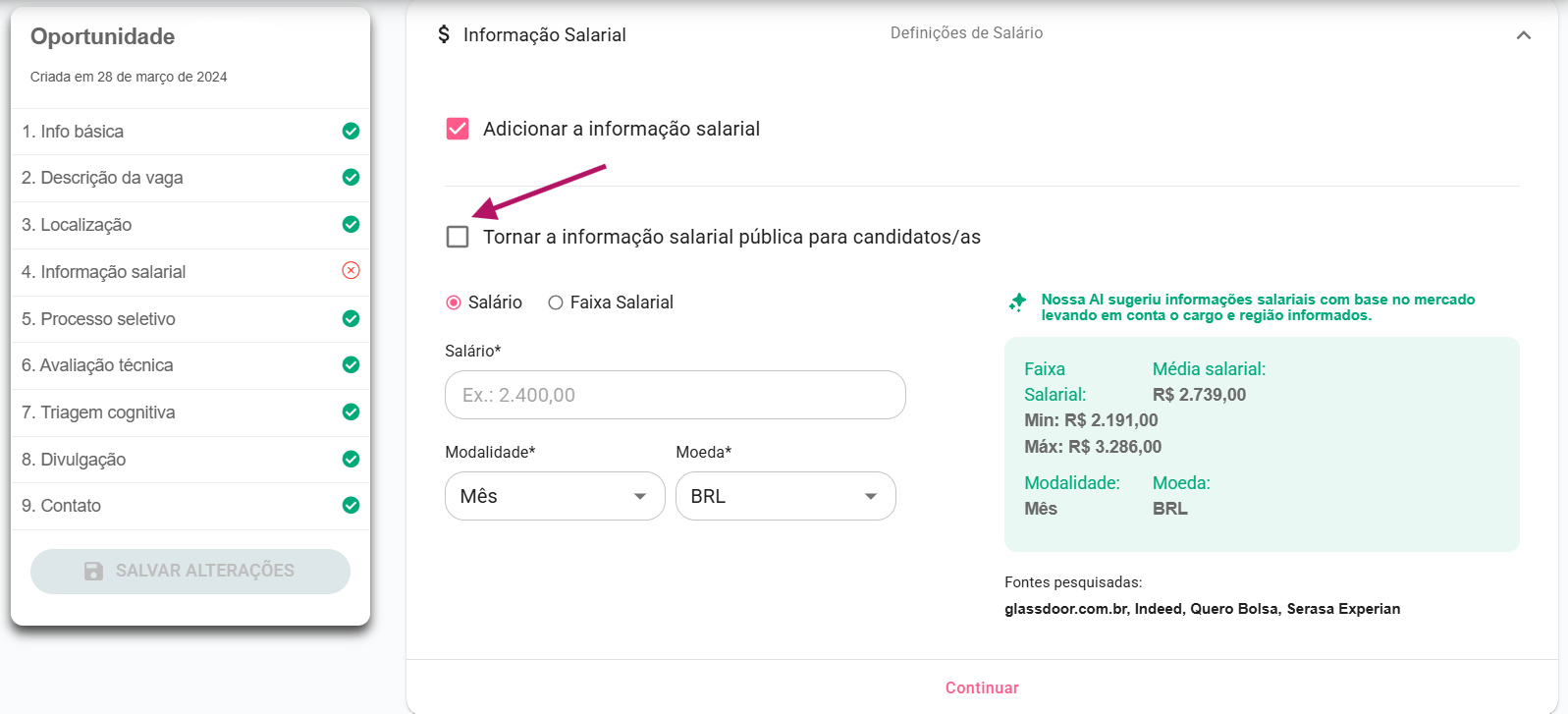Open the Modalidade dropdown showing Mês
1568x714 pixels.
(555, 496)
